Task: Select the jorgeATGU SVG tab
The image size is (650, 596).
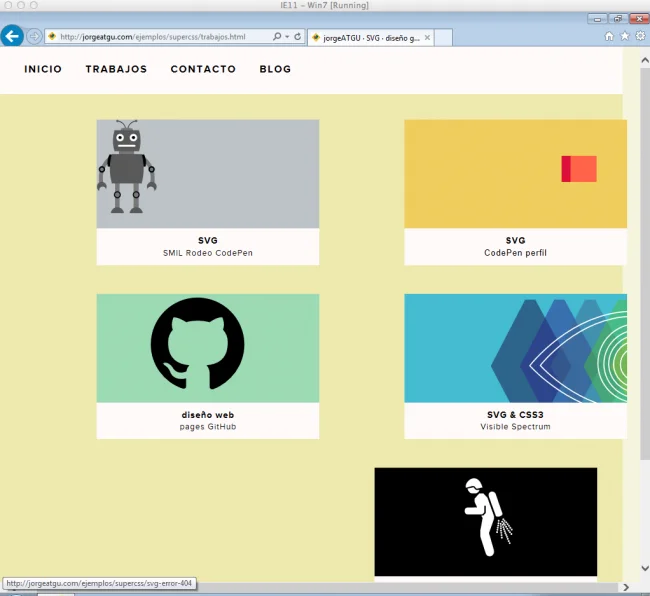Action: pyautogui.click(x=371, y=38)
